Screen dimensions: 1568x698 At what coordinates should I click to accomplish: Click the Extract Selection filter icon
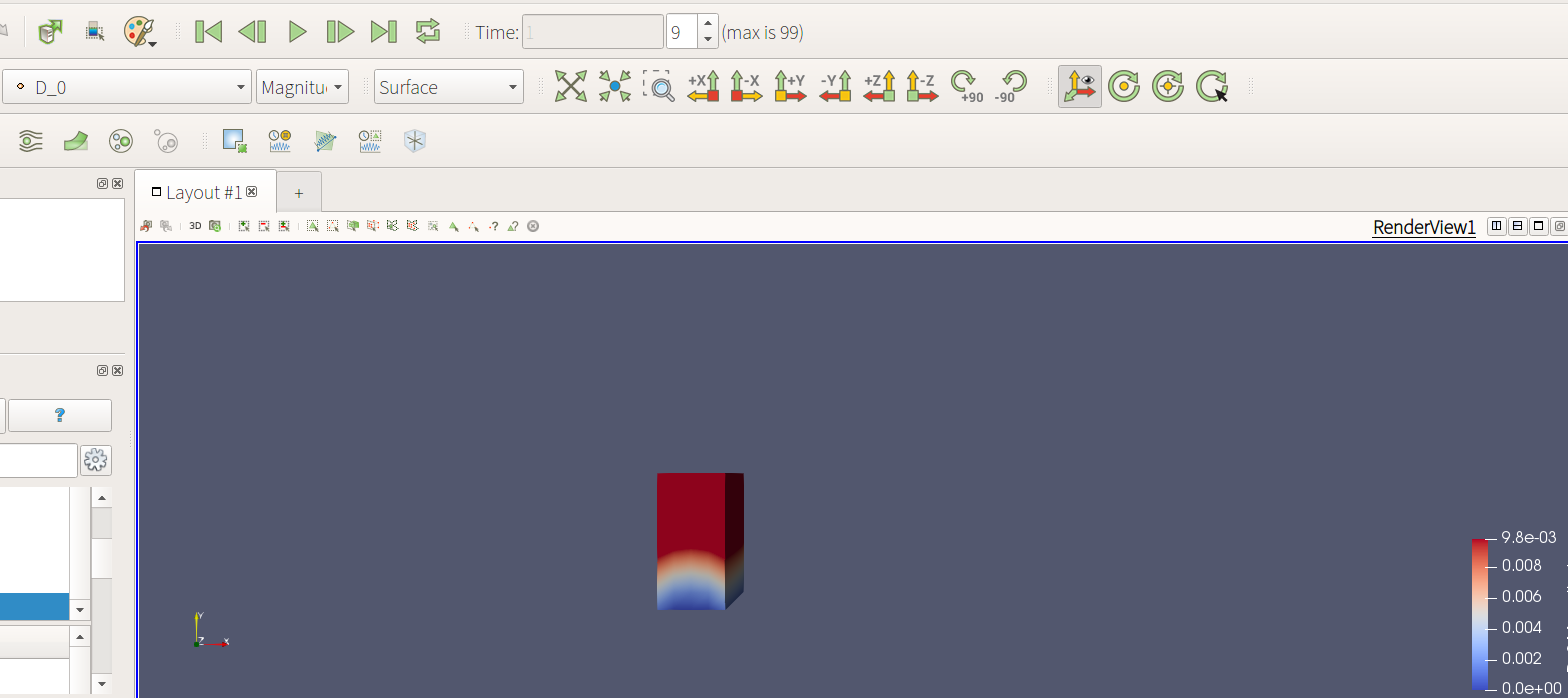[235, 141]
